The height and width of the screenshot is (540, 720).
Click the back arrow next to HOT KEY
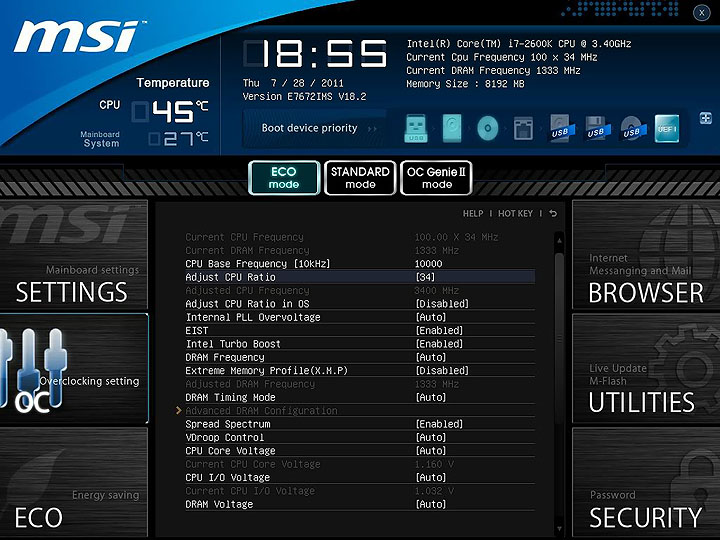pos(553,214)
